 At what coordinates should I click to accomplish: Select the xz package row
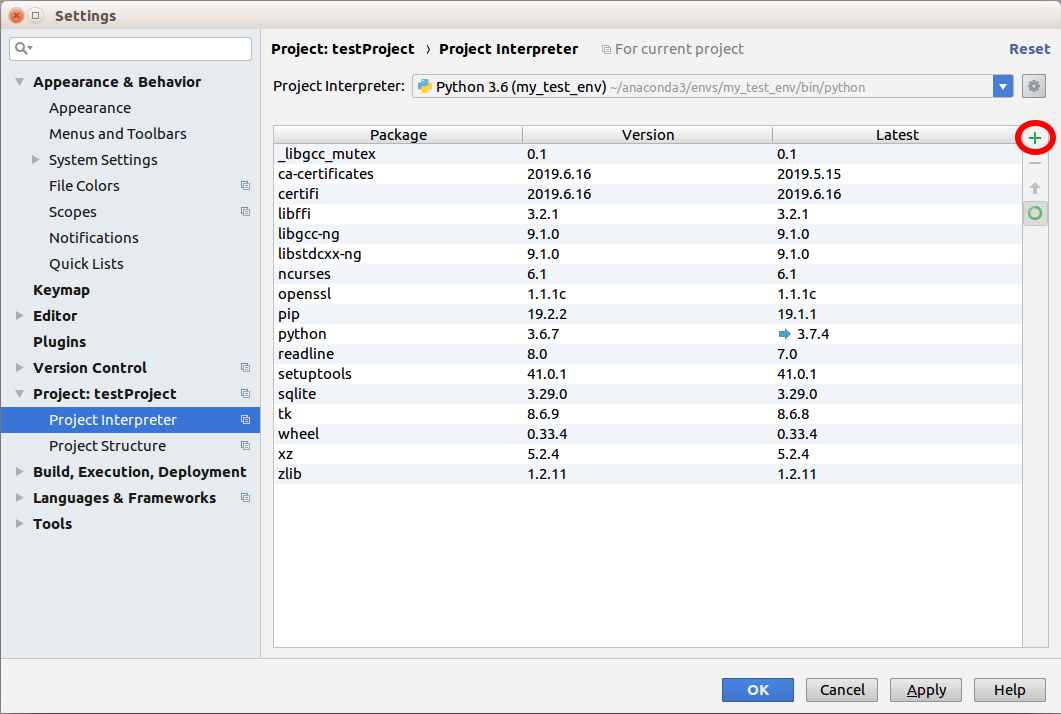click(648, 453)
